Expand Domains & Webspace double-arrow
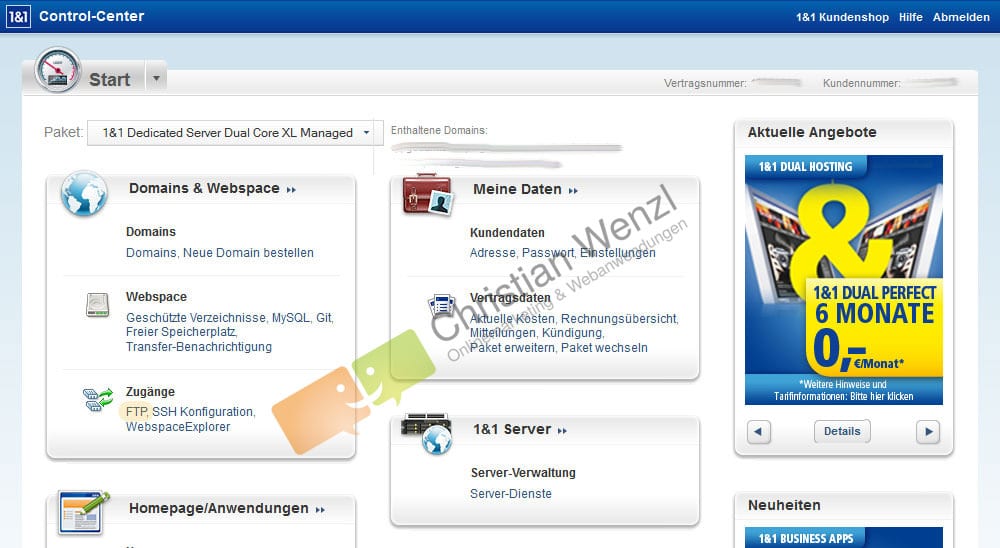Image resolution: width=1000 pixels, height=548 pixels. point(291,190)
